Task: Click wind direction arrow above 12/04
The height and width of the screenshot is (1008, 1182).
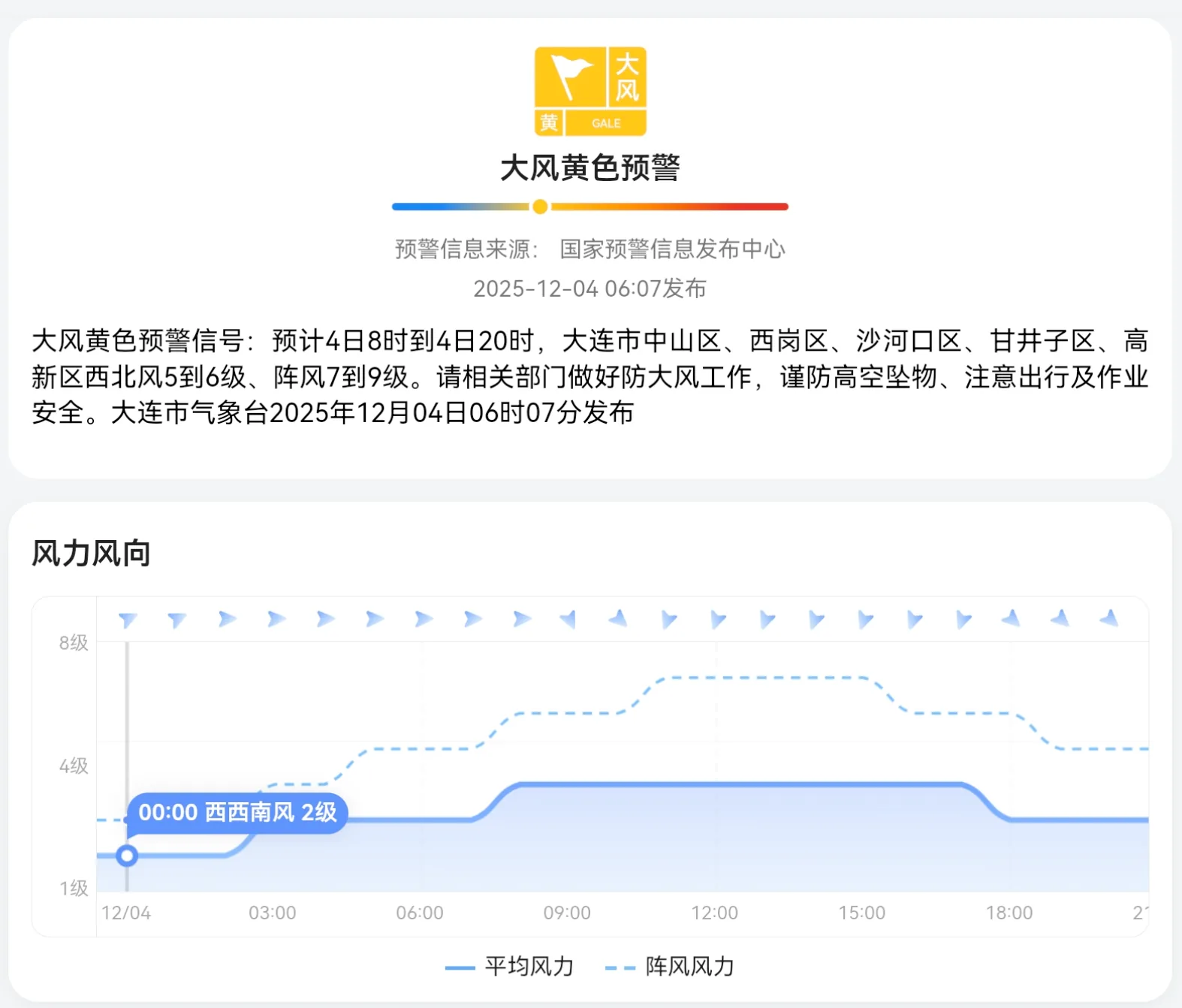Action: (128, 620)
